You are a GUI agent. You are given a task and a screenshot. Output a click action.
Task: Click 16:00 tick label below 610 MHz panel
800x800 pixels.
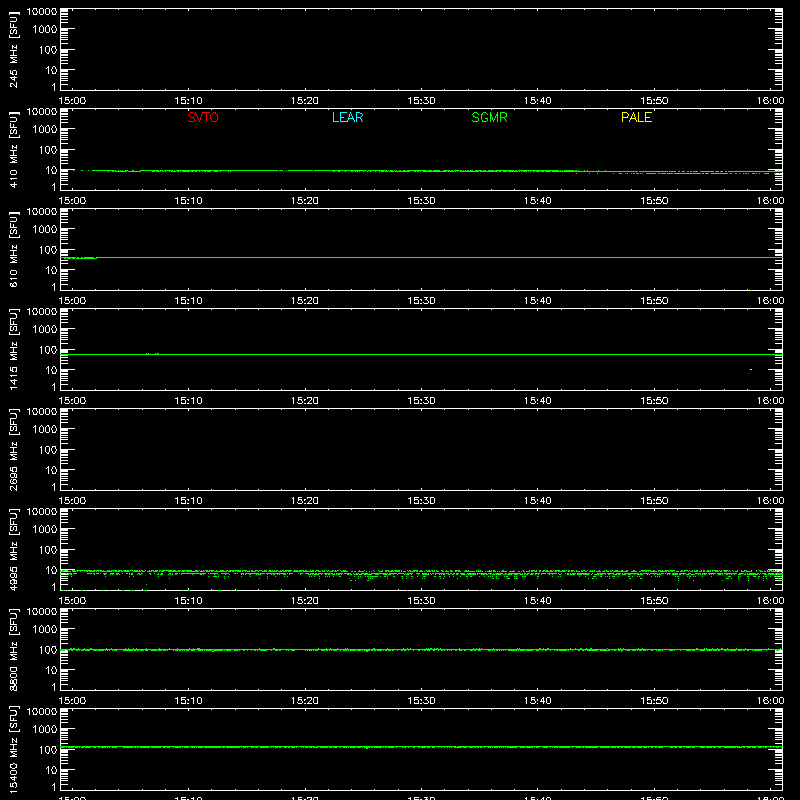click(770, 301)
